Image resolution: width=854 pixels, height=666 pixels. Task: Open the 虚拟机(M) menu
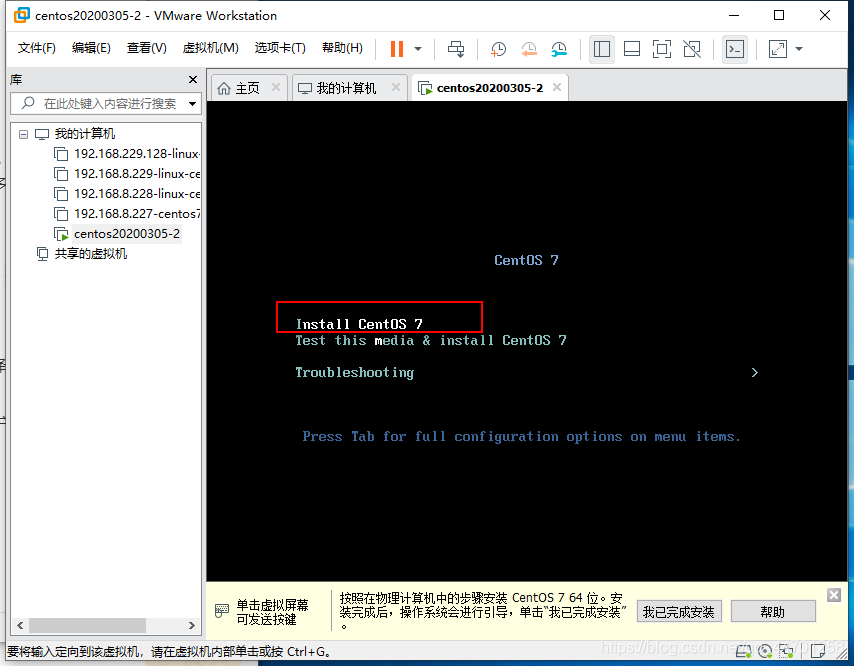(x=210, y=48)
